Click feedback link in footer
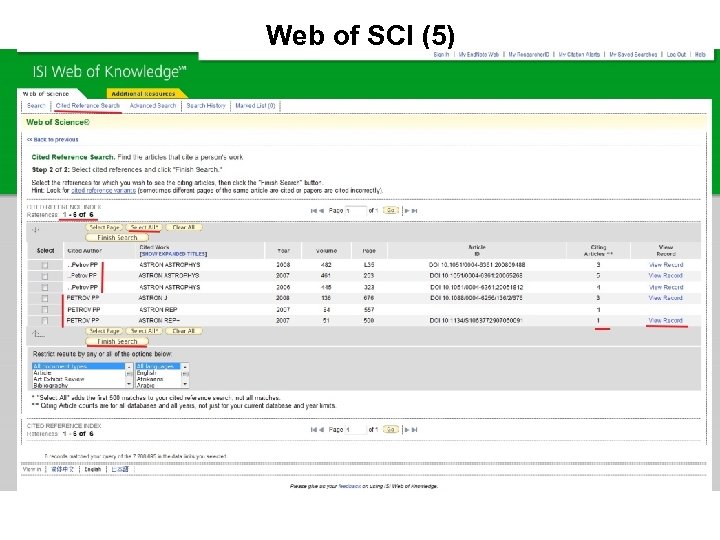The image size is (720, 540). 349,486
